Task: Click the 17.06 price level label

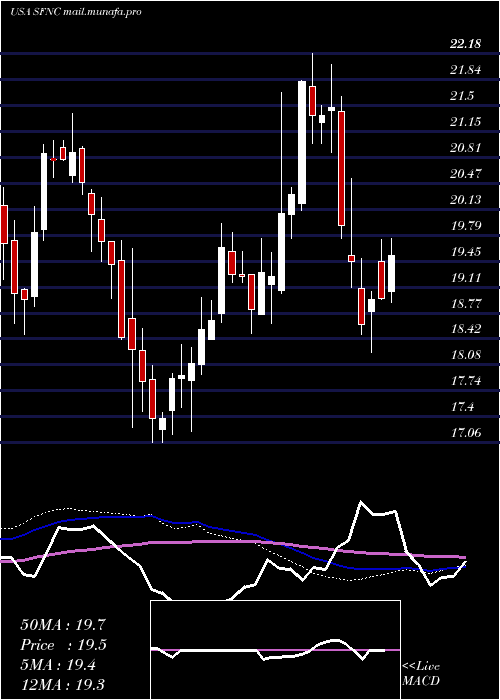Action: [x=466, y=432]
